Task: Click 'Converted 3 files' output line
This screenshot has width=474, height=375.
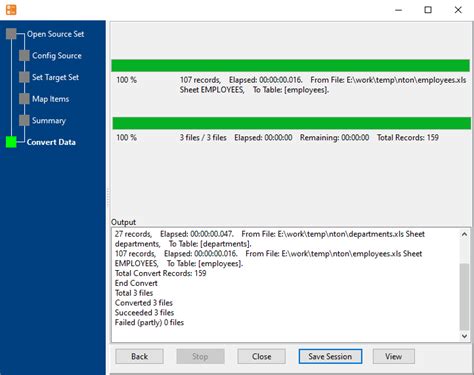Action: tap(144, 303)
